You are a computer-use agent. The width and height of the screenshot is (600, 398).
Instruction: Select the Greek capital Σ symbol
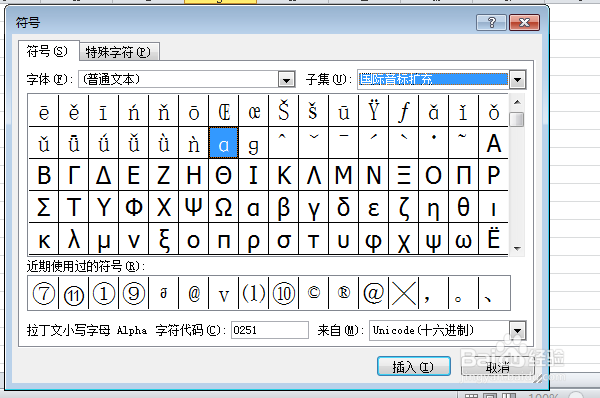tap(43, 207)
